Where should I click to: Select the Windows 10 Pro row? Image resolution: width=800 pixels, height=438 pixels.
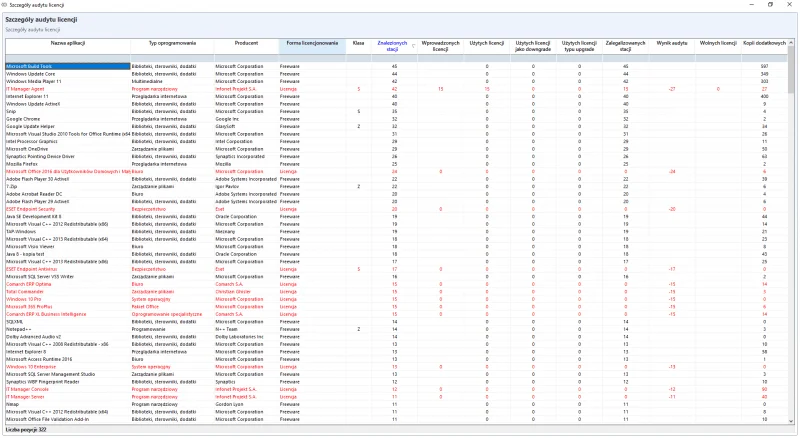click(x=396, y=299)
